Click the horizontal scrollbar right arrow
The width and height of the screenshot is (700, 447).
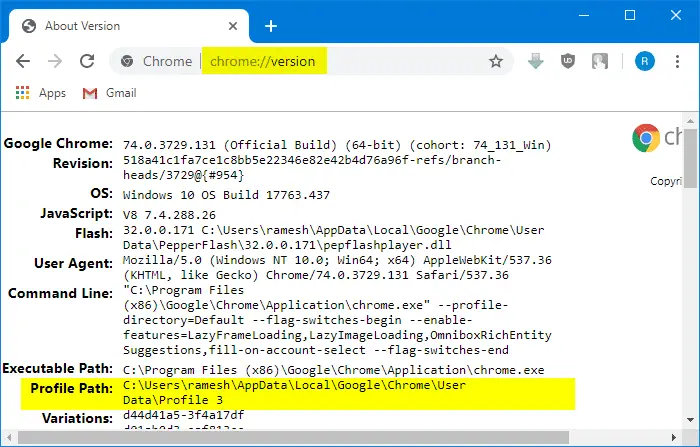click(x=673, y=438)
